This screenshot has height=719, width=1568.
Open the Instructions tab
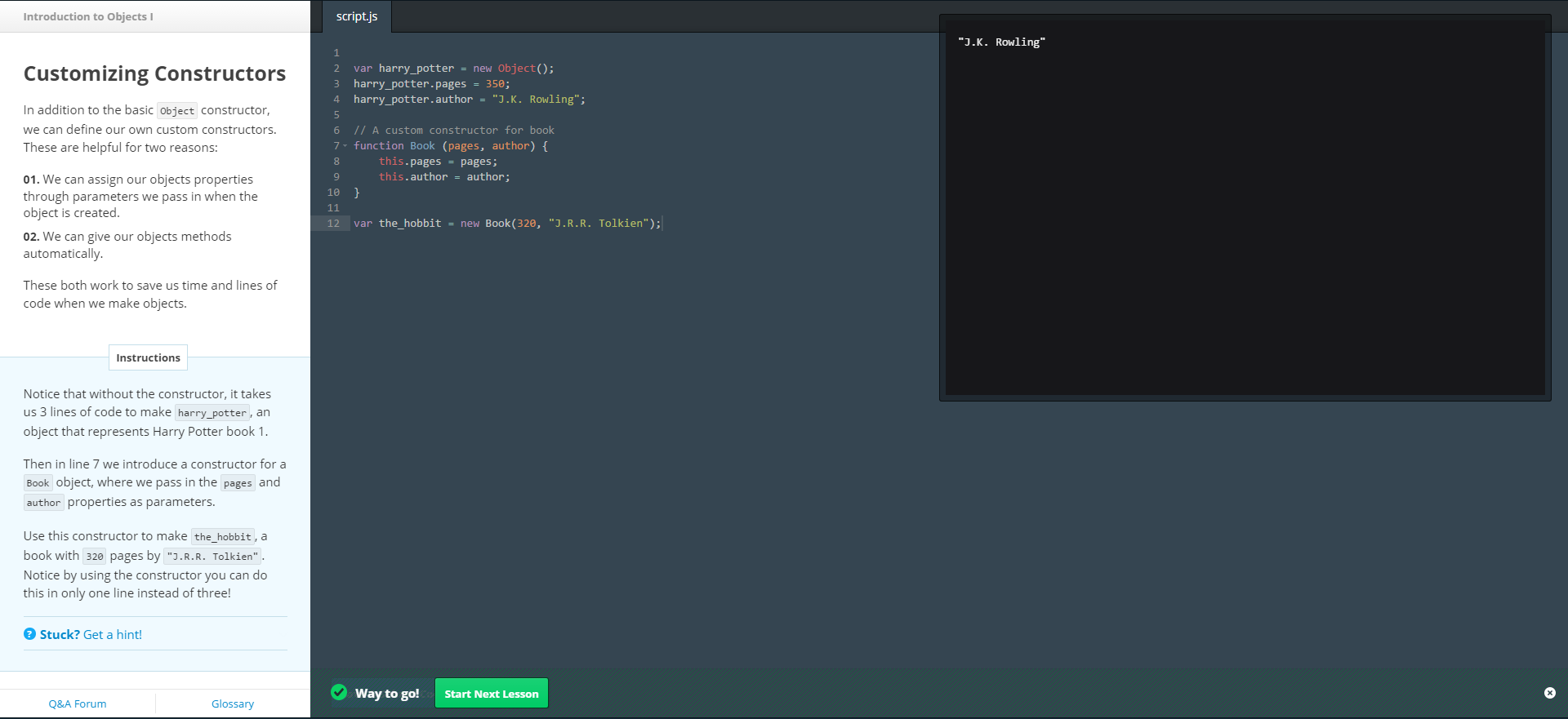point(148,357)
